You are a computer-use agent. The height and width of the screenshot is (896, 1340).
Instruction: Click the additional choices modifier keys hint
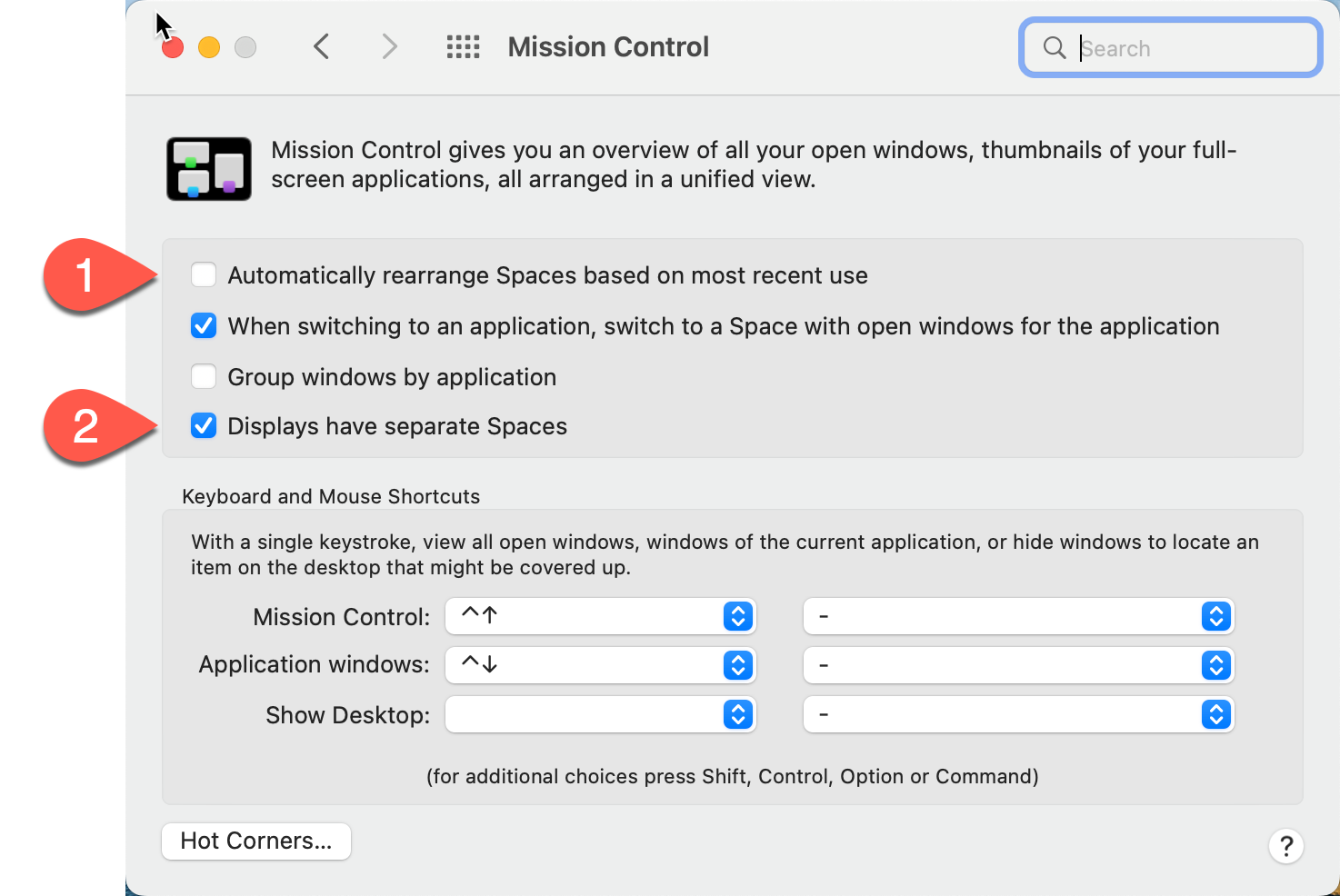[x=733, y=776]
